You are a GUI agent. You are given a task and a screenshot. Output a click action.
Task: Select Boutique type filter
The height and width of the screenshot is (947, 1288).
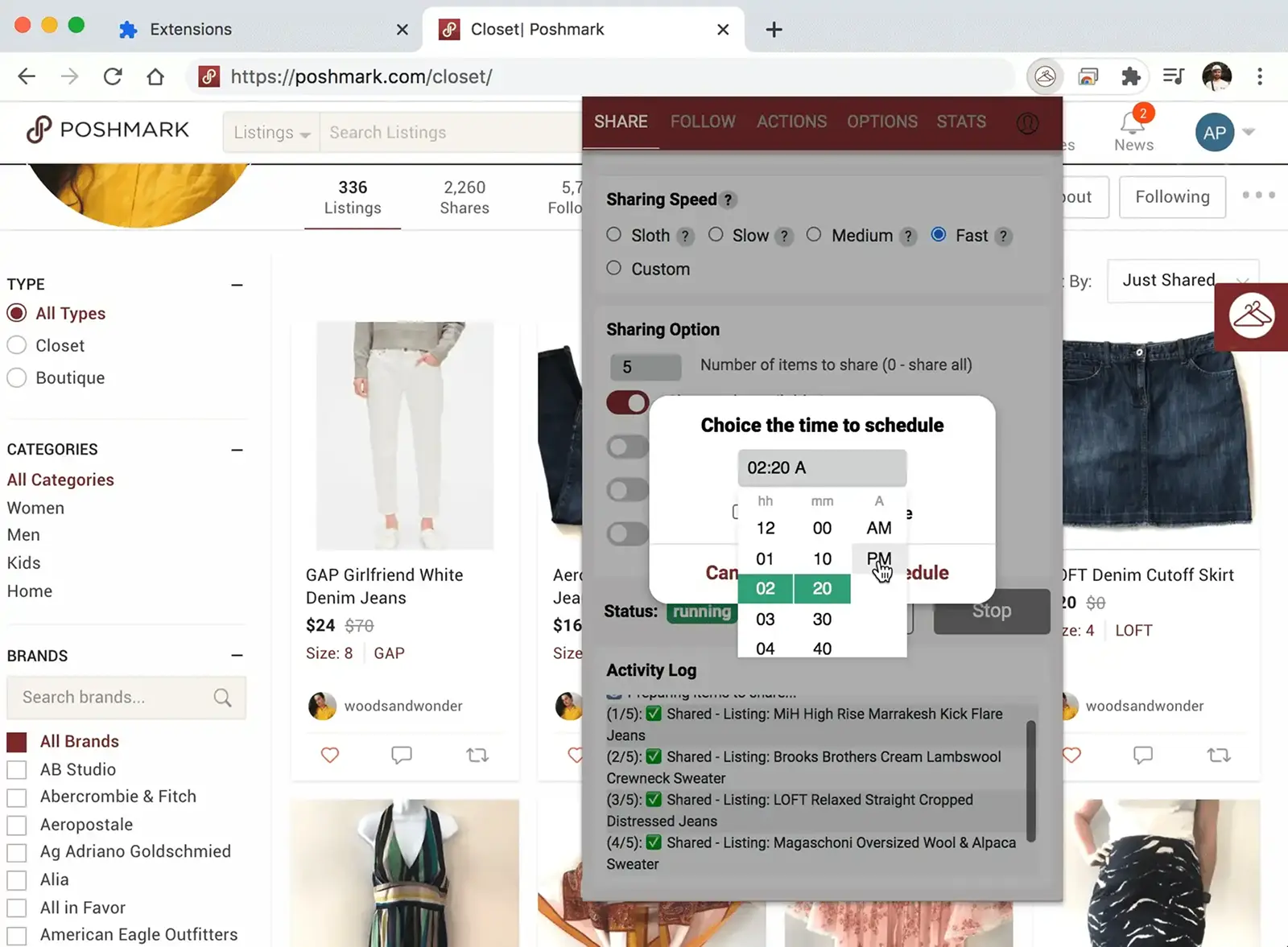(x=17, y=377)
